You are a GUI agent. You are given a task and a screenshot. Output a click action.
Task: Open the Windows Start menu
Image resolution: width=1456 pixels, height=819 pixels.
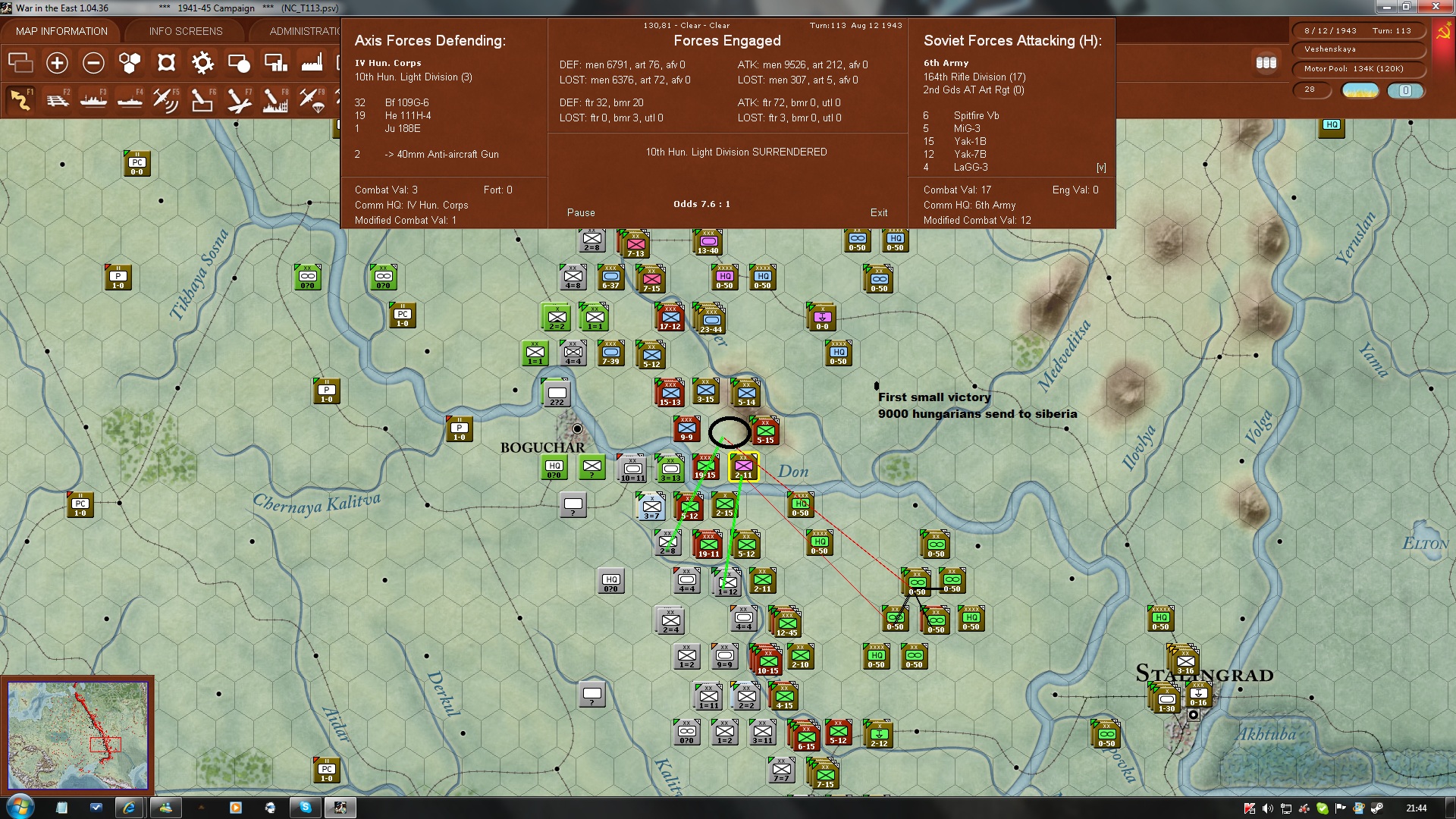pyautogui.click(x=20, y=808)
